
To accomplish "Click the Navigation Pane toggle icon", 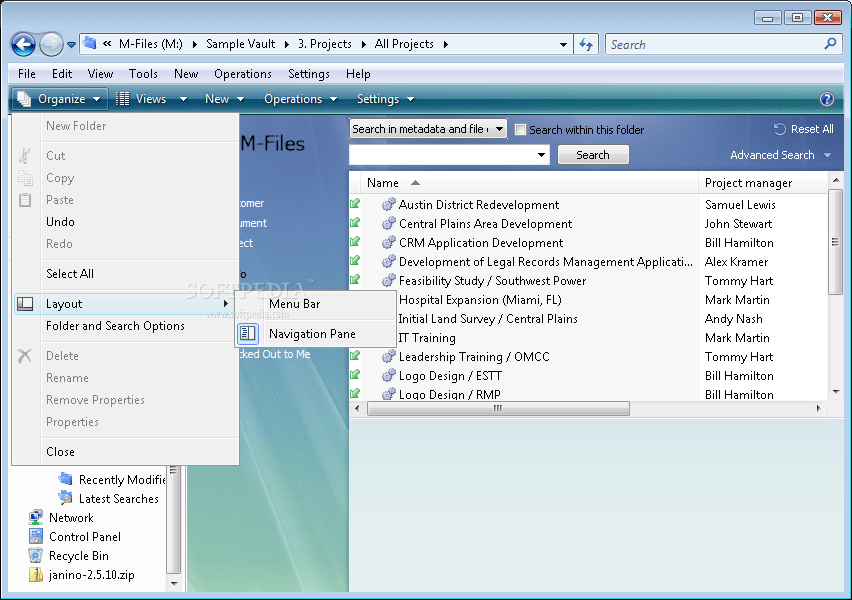I will coord(248,333).
